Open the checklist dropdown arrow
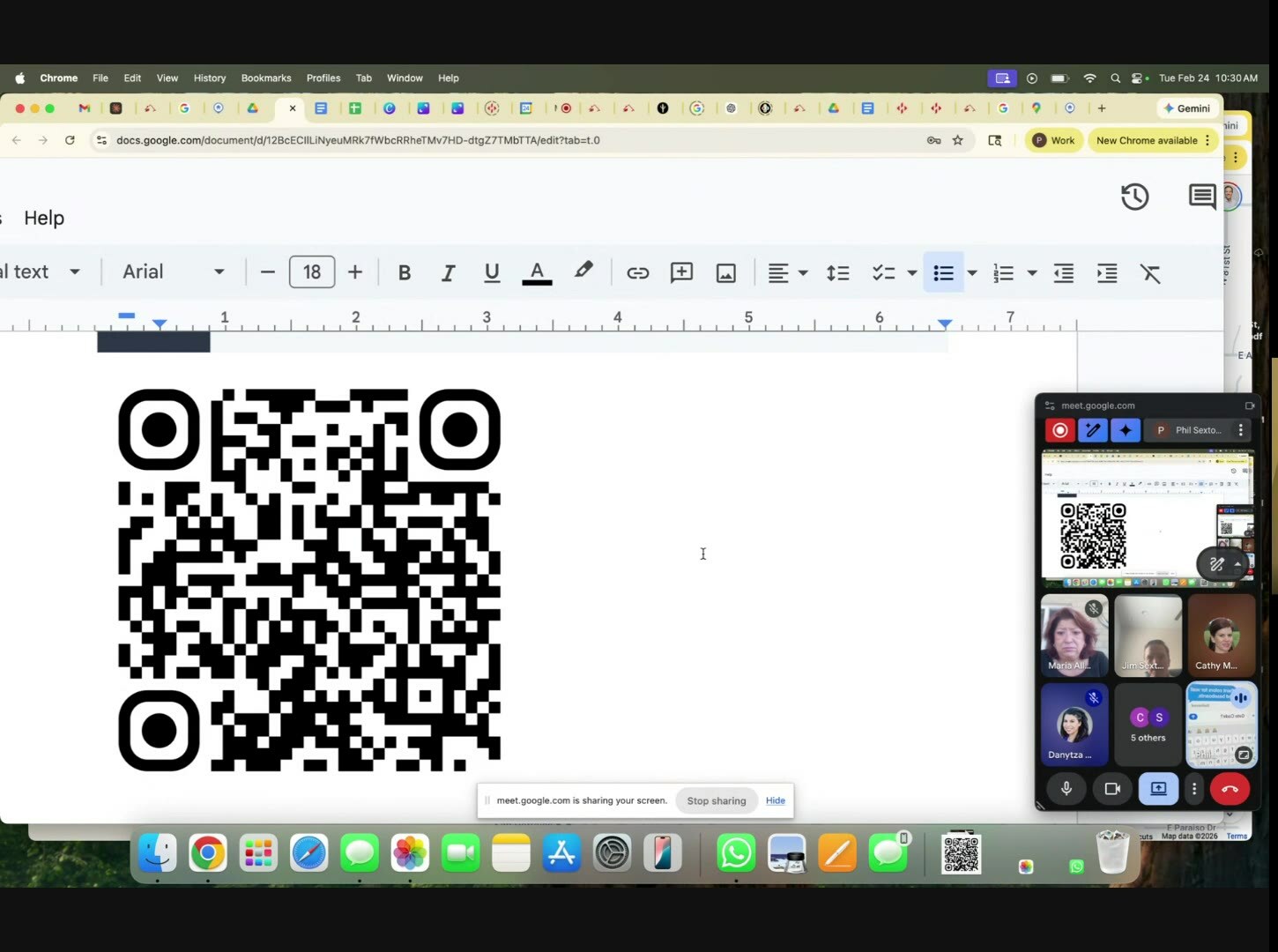The width and height of the screenshot is (1278, 952). 912,273
